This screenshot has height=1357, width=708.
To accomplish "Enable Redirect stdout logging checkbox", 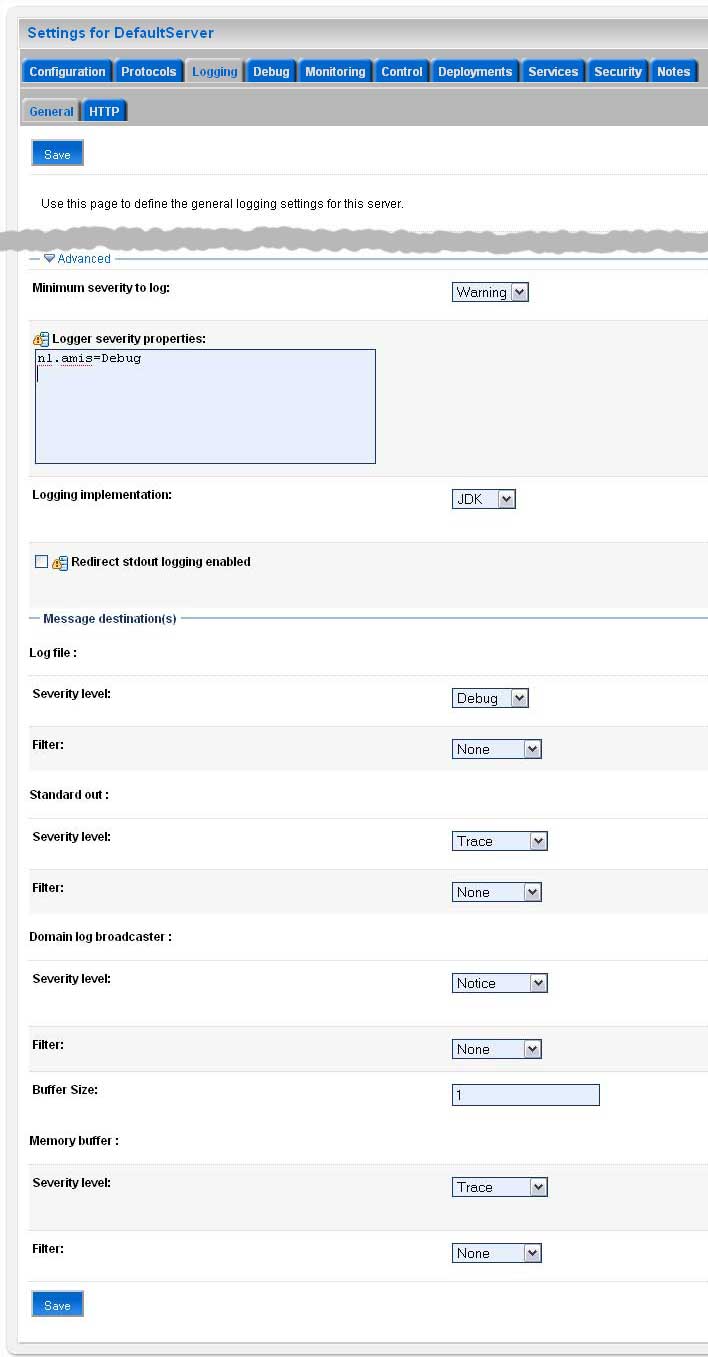I will (x=41, y=562).
